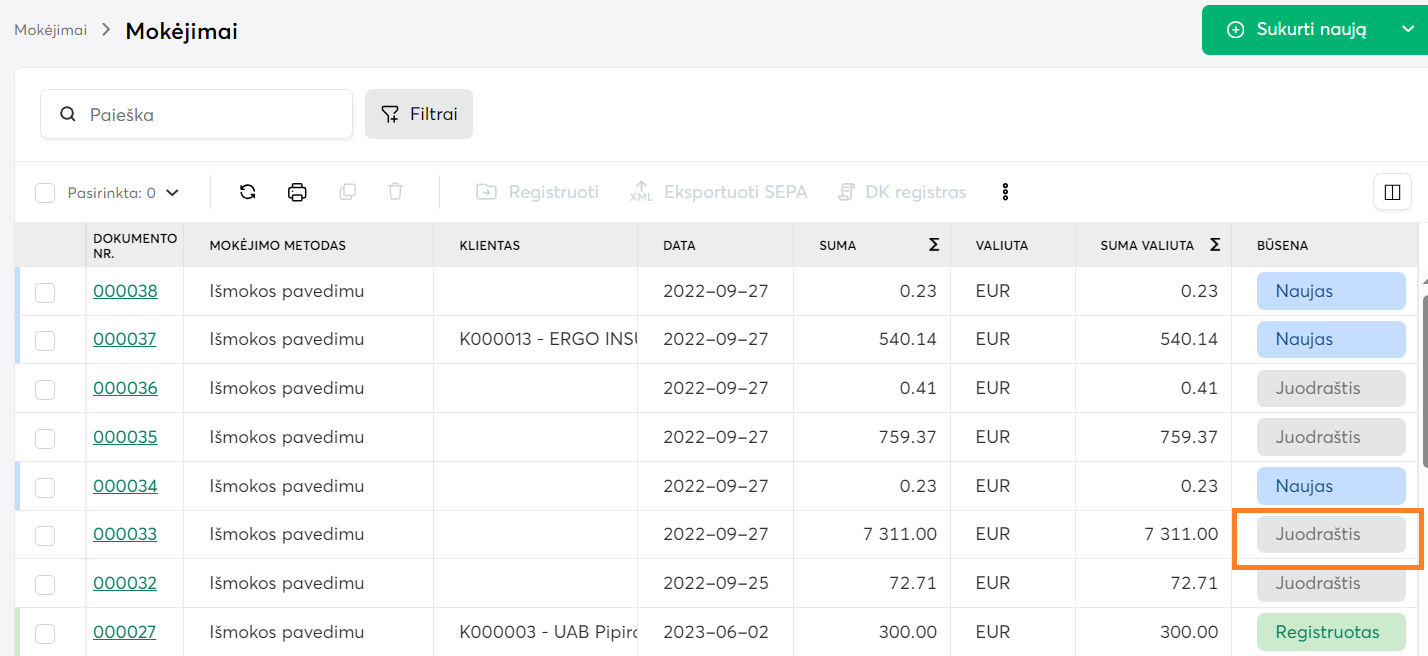Open the Filtrai filter panel

pos(419,114)
